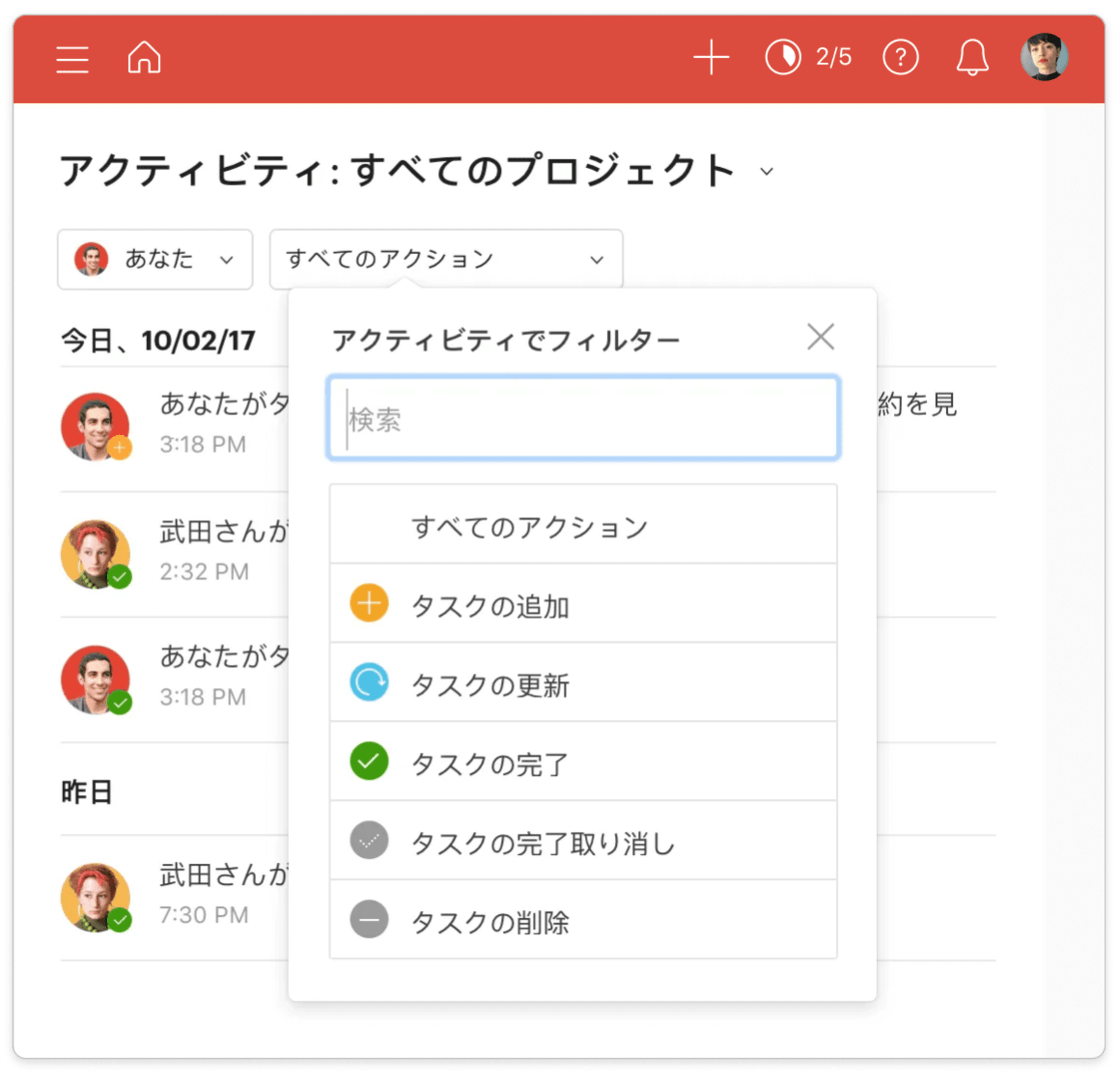Open the あなた user filter dropdown
This screenshot has height=1083, width=1120.
point(155,260)
